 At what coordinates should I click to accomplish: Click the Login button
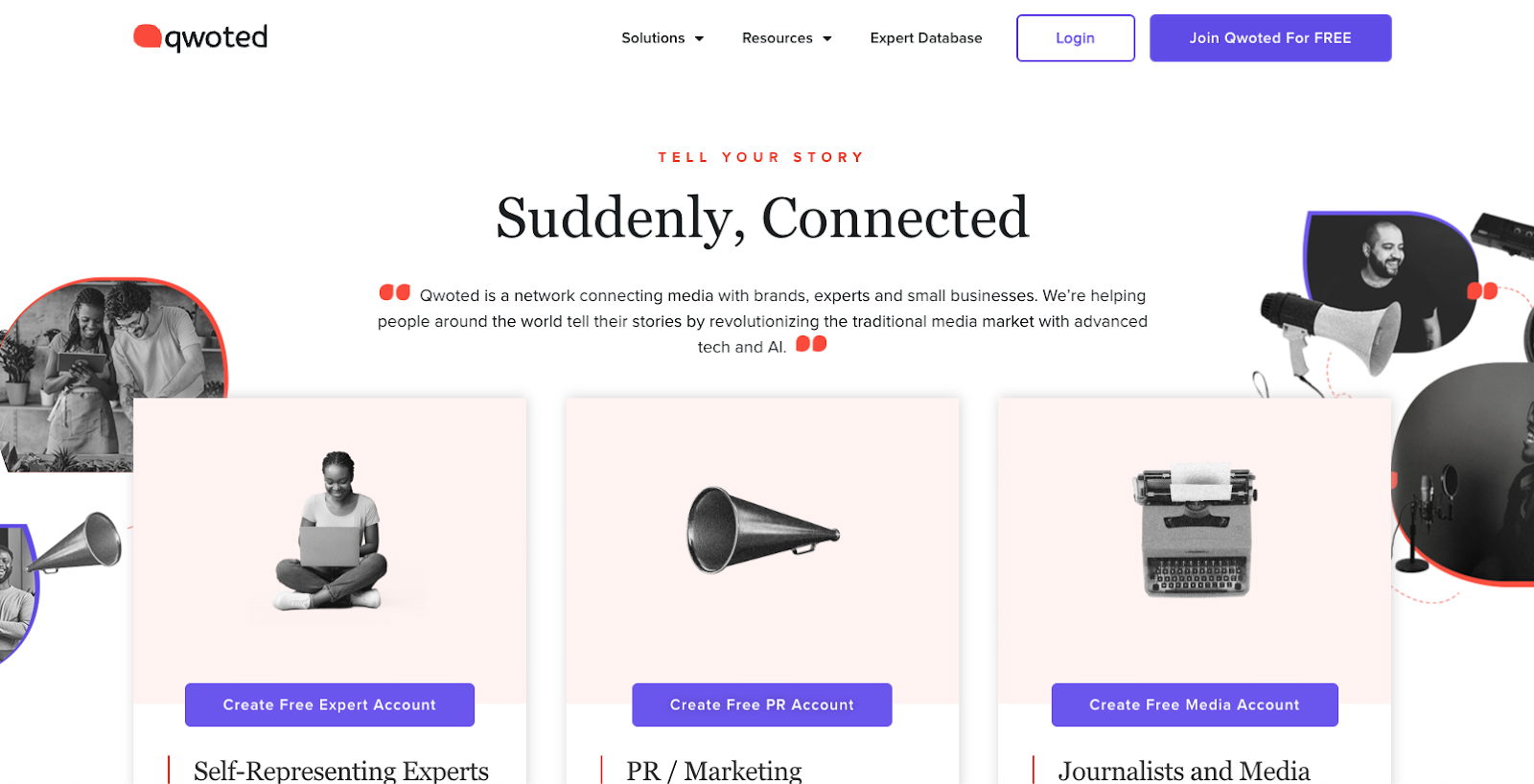1076,38
